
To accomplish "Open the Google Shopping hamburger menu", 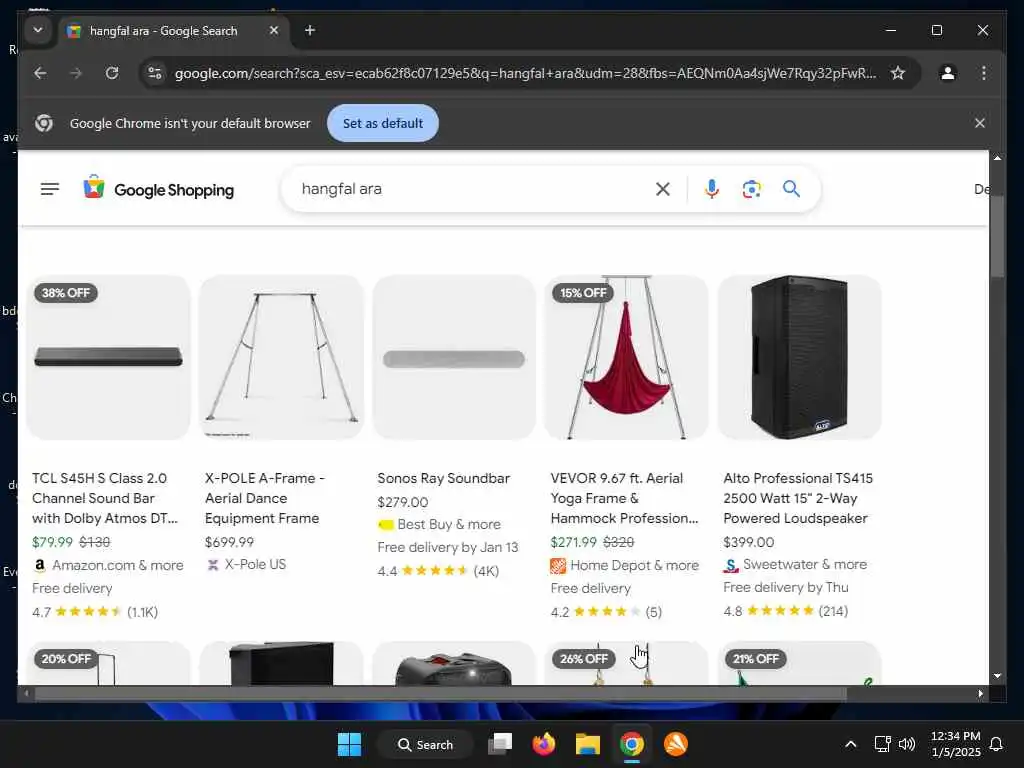I will coord(50,189).
